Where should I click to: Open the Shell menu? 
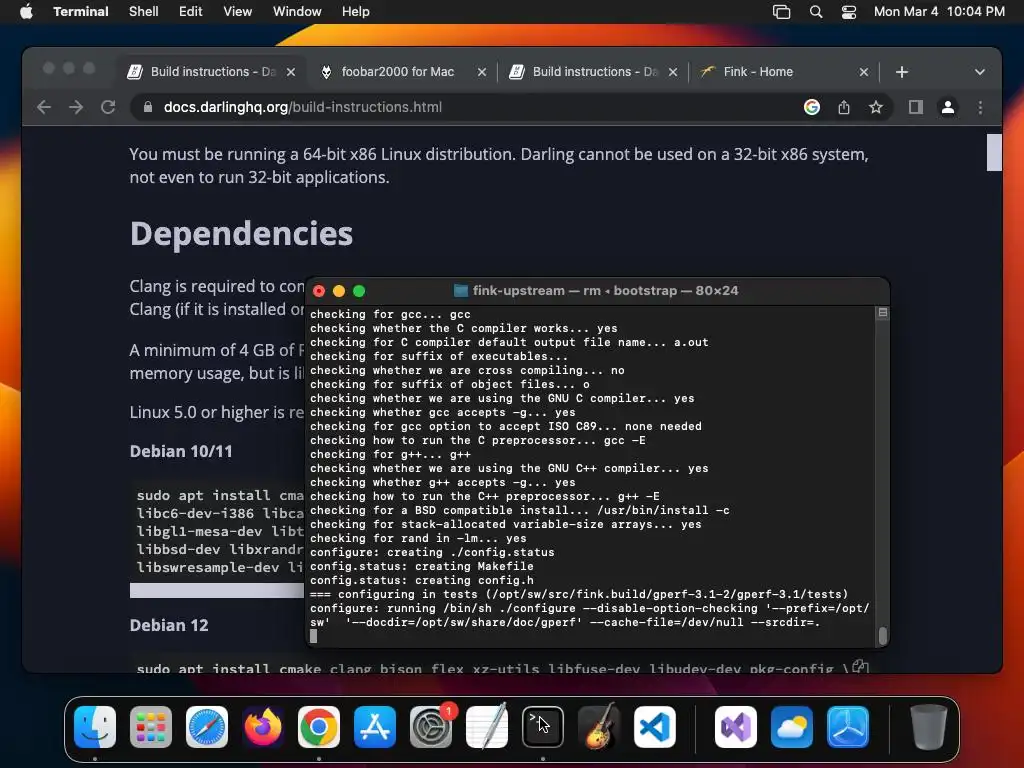tap(144, 12)
